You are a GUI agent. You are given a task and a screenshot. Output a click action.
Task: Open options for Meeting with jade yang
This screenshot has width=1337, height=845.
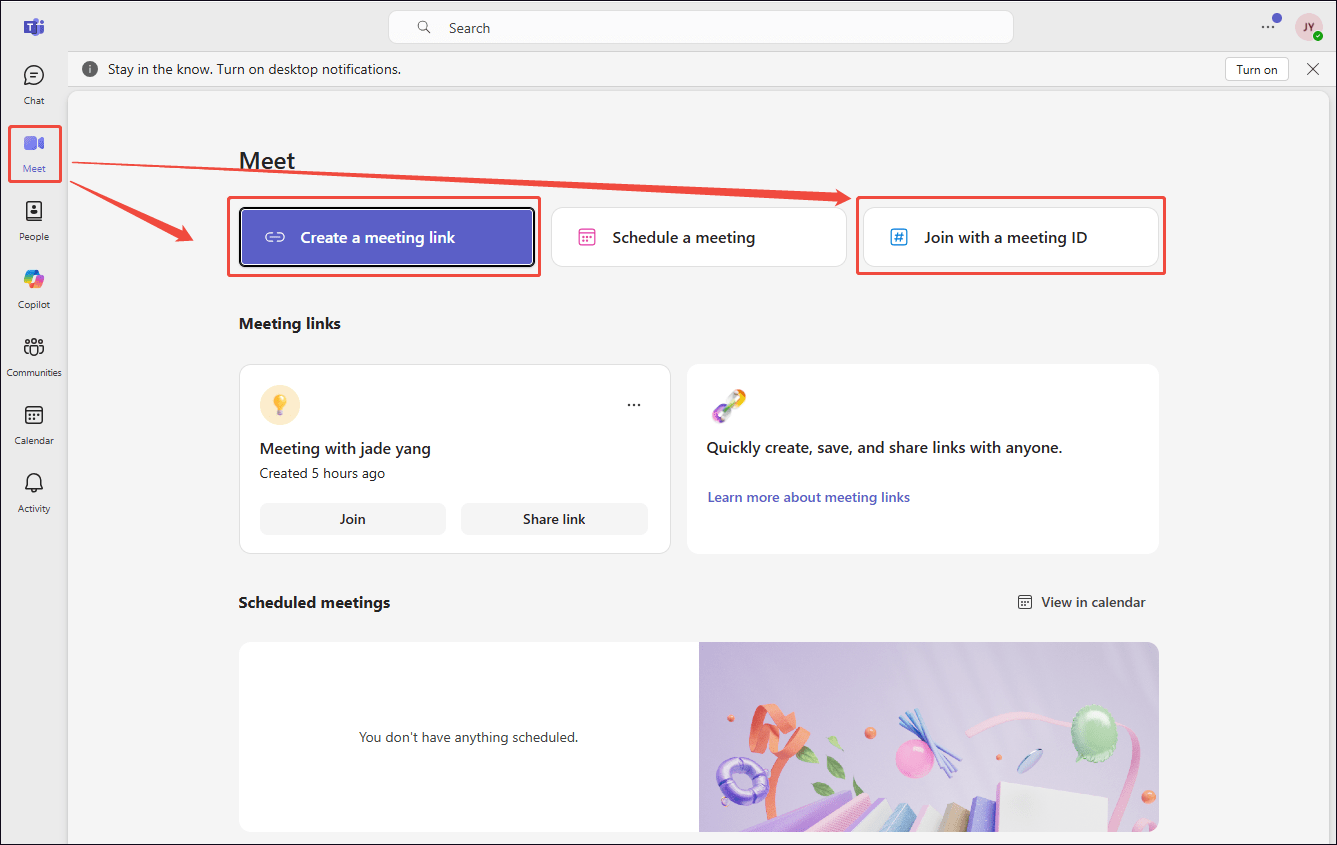[x=634, y=404]
